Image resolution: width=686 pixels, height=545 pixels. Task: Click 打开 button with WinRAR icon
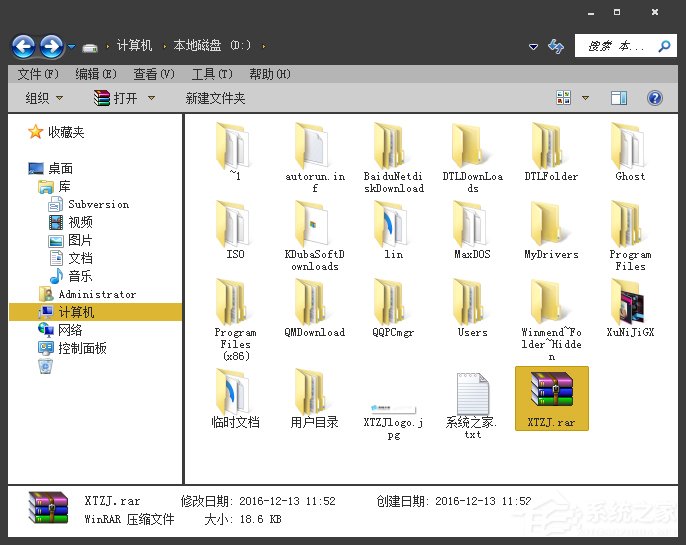coord(116,98)
